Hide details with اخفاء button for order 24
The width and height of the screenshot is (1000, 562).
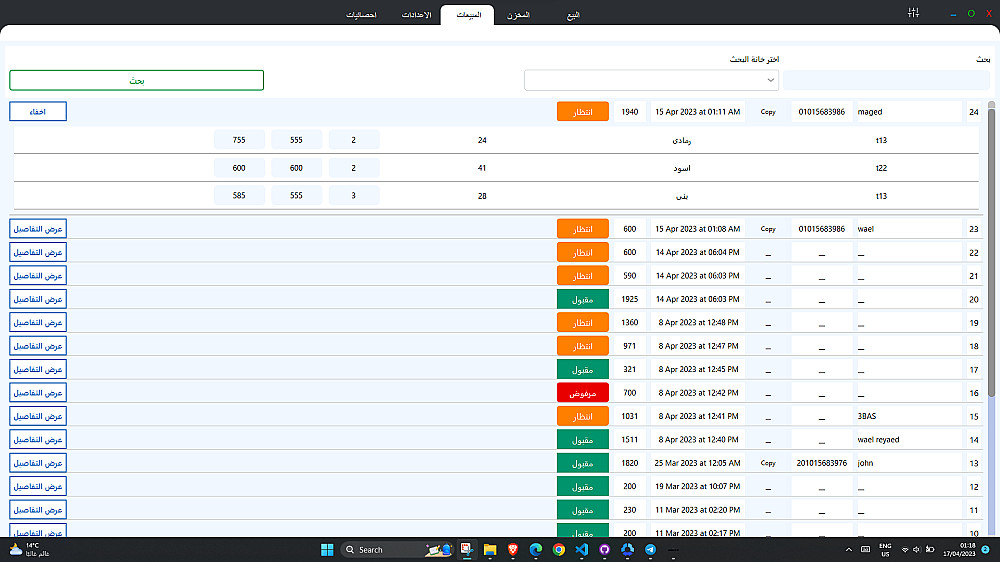38,112
